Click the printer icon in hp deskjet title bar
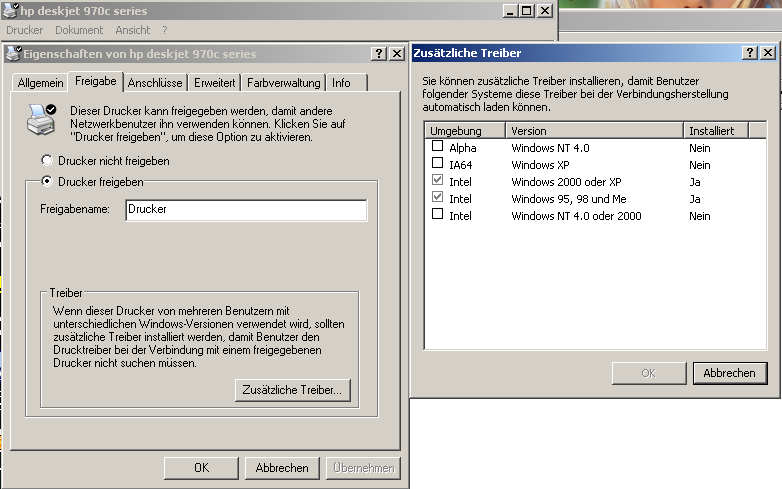This screenshot has width=782, height=489. [10, 10]
